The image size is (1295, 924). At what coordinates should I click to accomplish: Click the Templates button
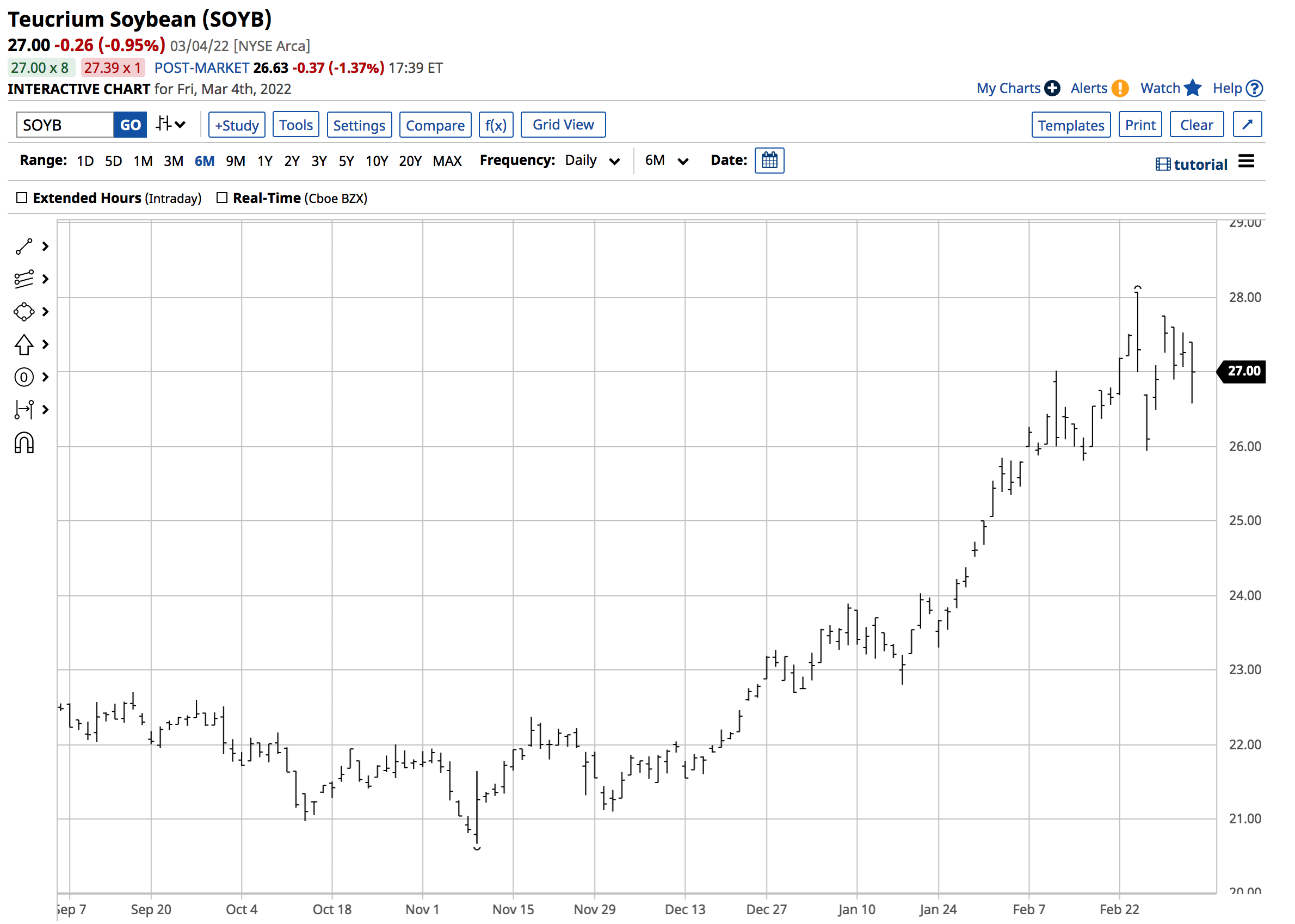pos(1071,124)
